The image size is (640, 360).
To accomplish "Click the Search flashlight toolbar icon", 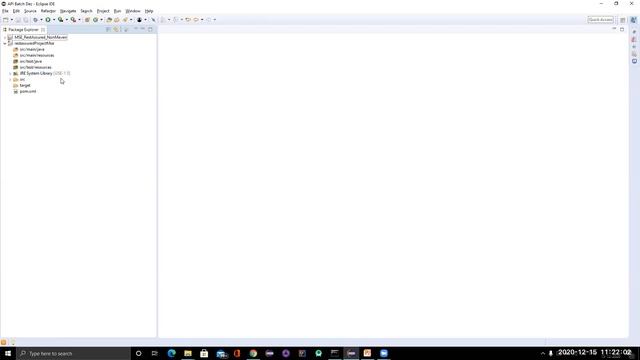I will click(125, 20).
